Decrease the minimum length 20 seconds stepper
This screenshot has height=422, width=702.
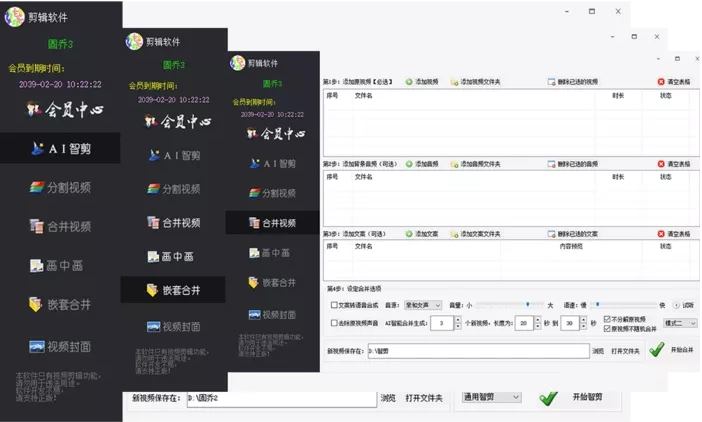[x=538, y=327]
